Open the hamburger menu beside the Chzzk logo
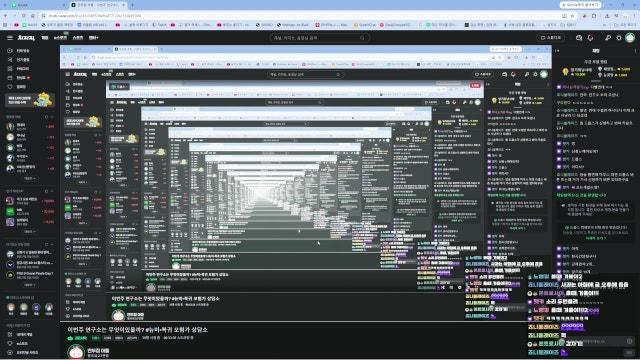 point(10,38)
